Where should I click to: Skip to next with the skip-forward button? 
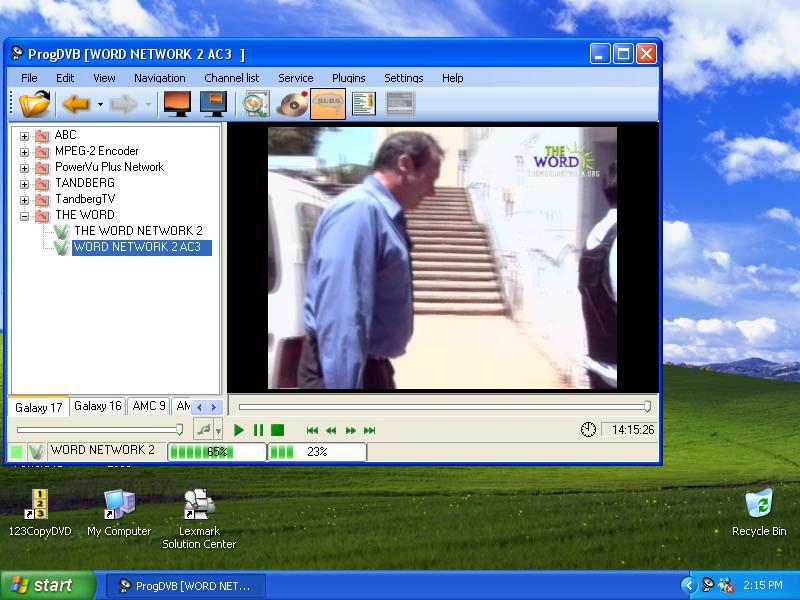(369, 431)
